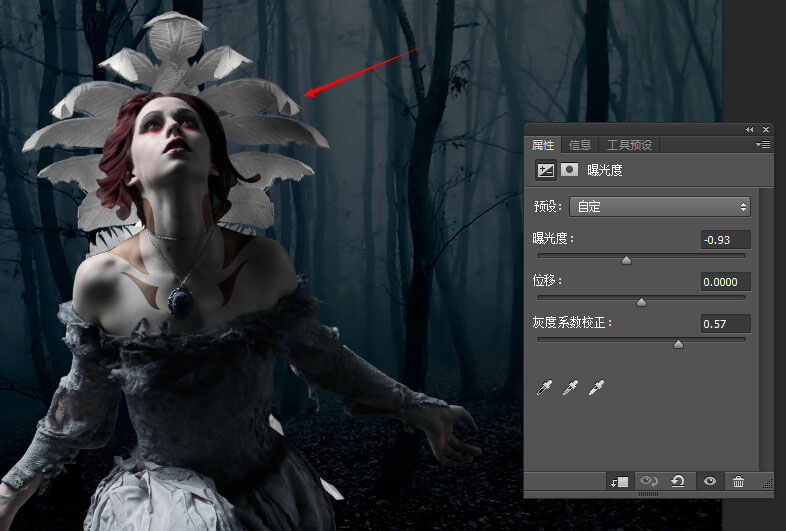Click the 位移 slider handle
786x531 pixels.
[x=641, y=302]
